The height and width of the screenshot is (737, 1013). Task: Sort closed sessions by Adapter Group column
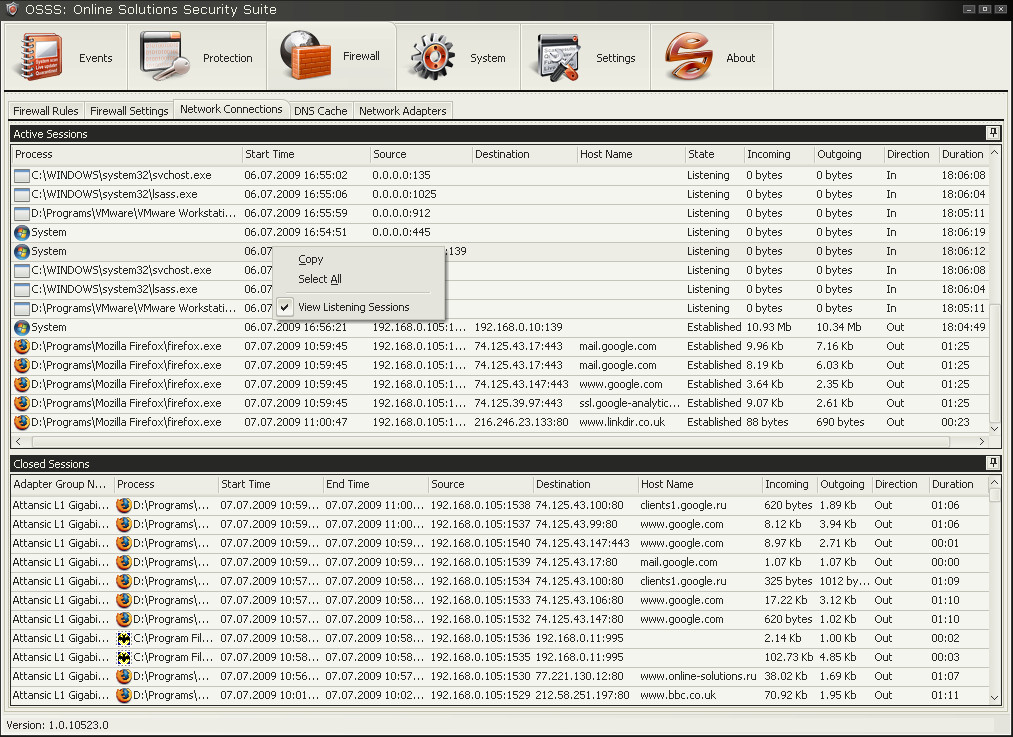(62, 484)
